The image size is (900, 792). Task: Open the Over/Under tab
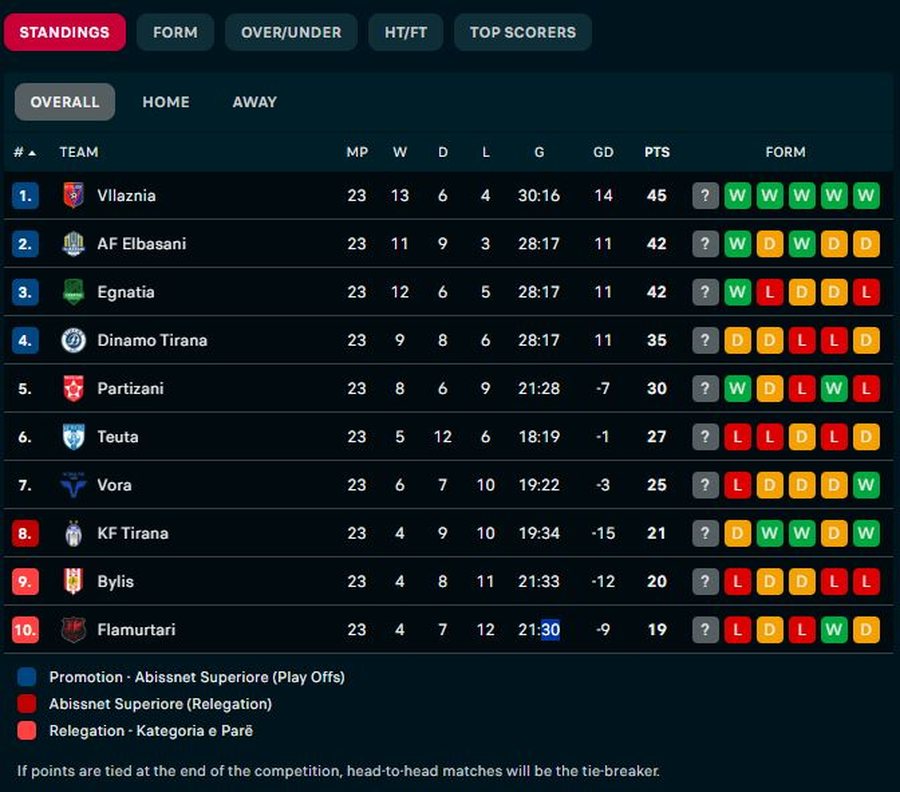coord(291,32)
